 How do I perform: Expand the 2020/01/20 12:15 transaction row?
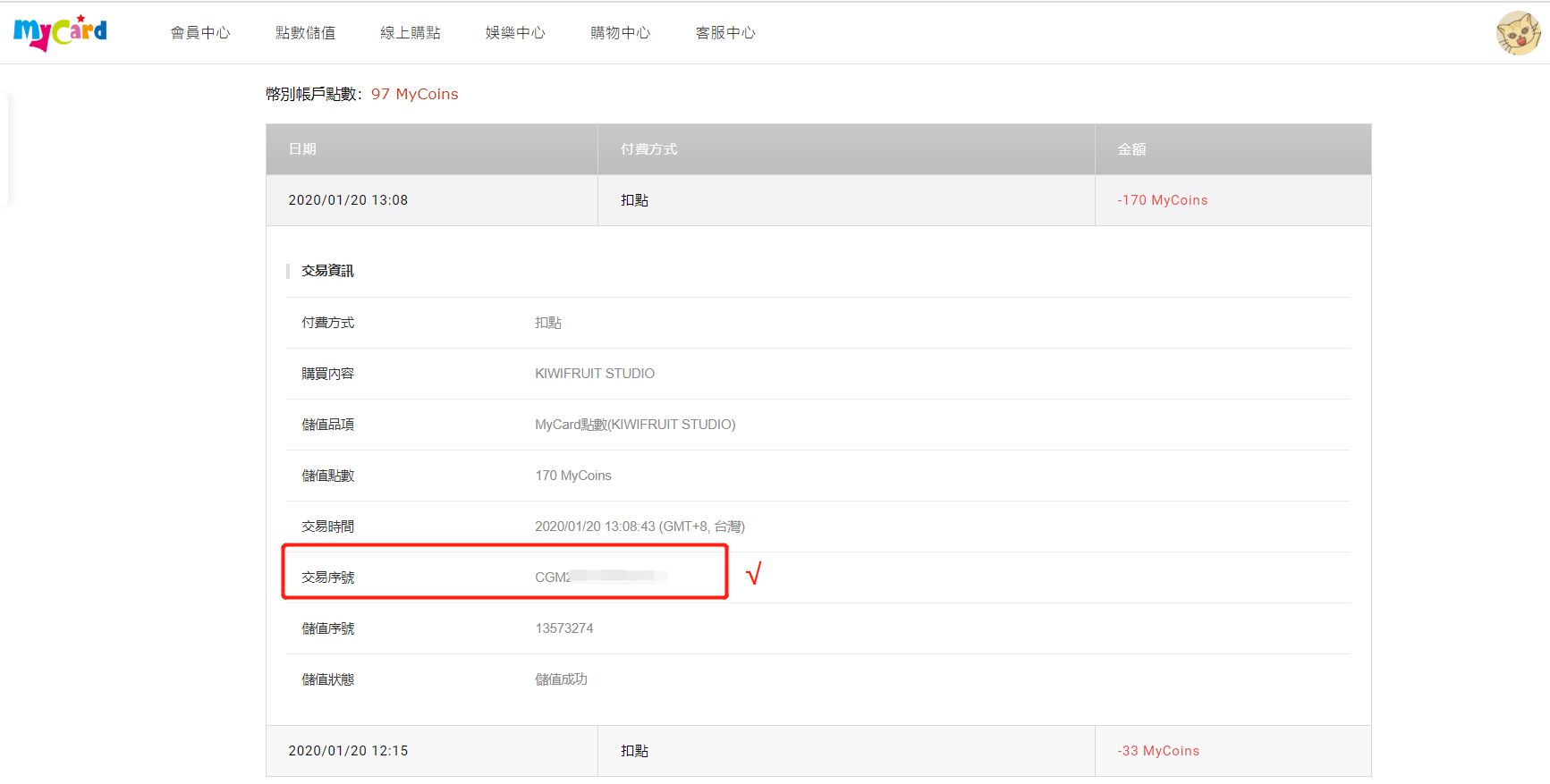click(x=818, y=751)
